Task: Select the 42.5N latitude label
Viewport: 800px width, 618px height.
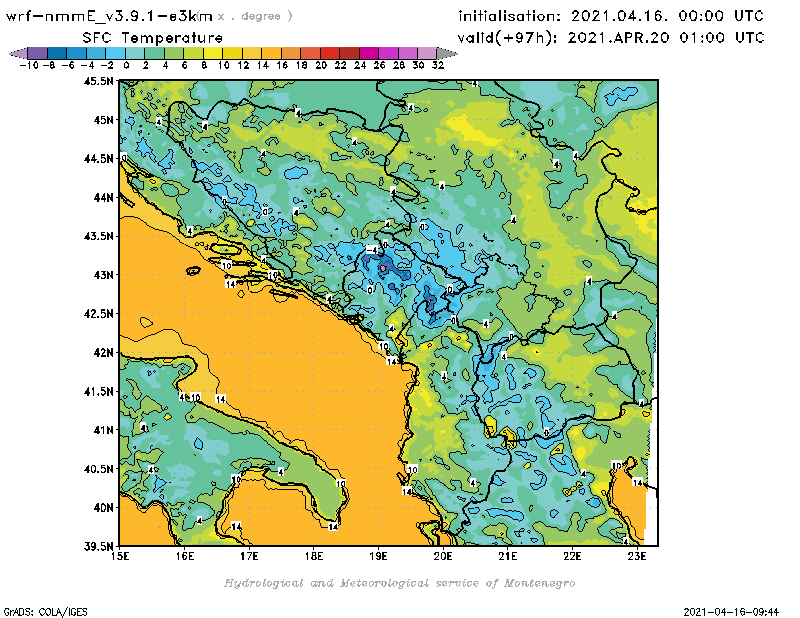Action: click(98, 313)
